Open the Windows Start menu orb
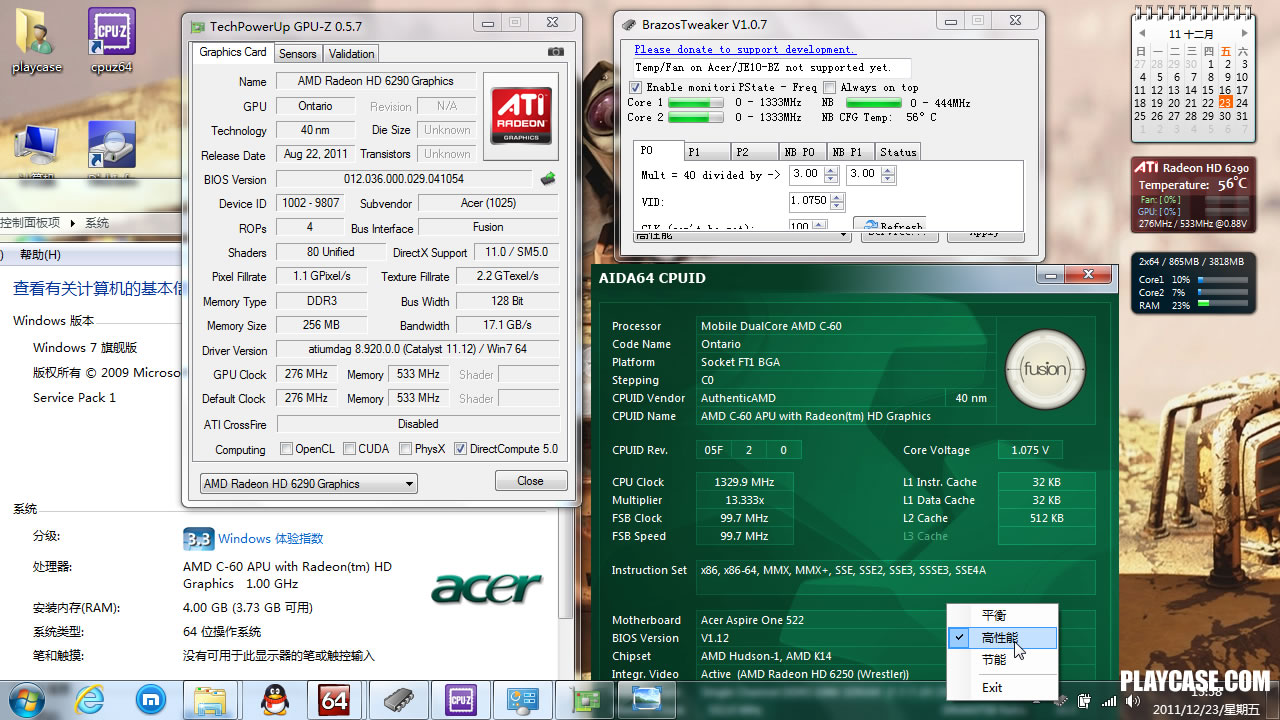This screenshot has width=1280, height=720. 27,699
